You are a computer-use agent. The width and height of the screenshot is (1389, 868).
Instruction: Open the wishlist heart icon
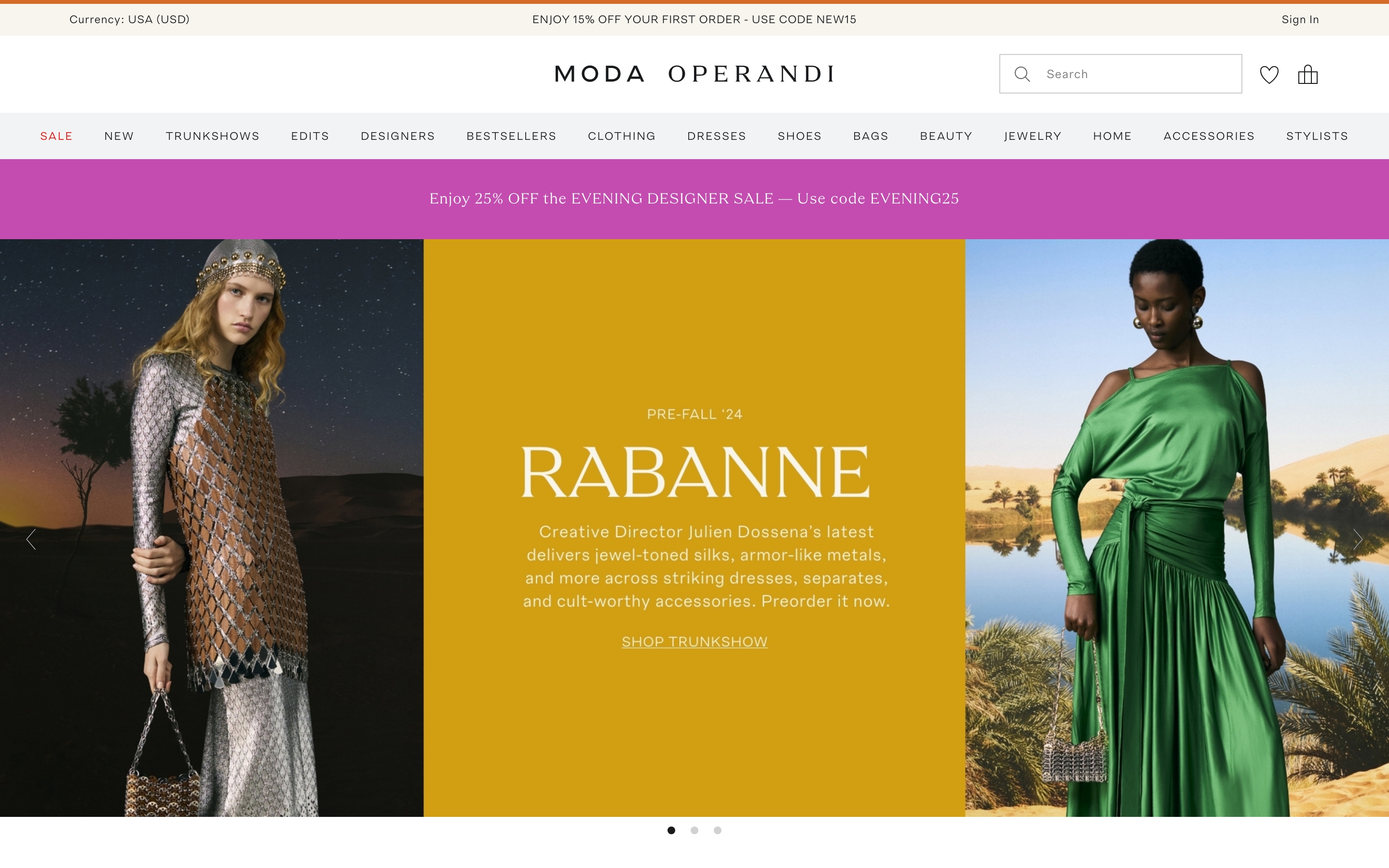click(x=1269, y=75)
